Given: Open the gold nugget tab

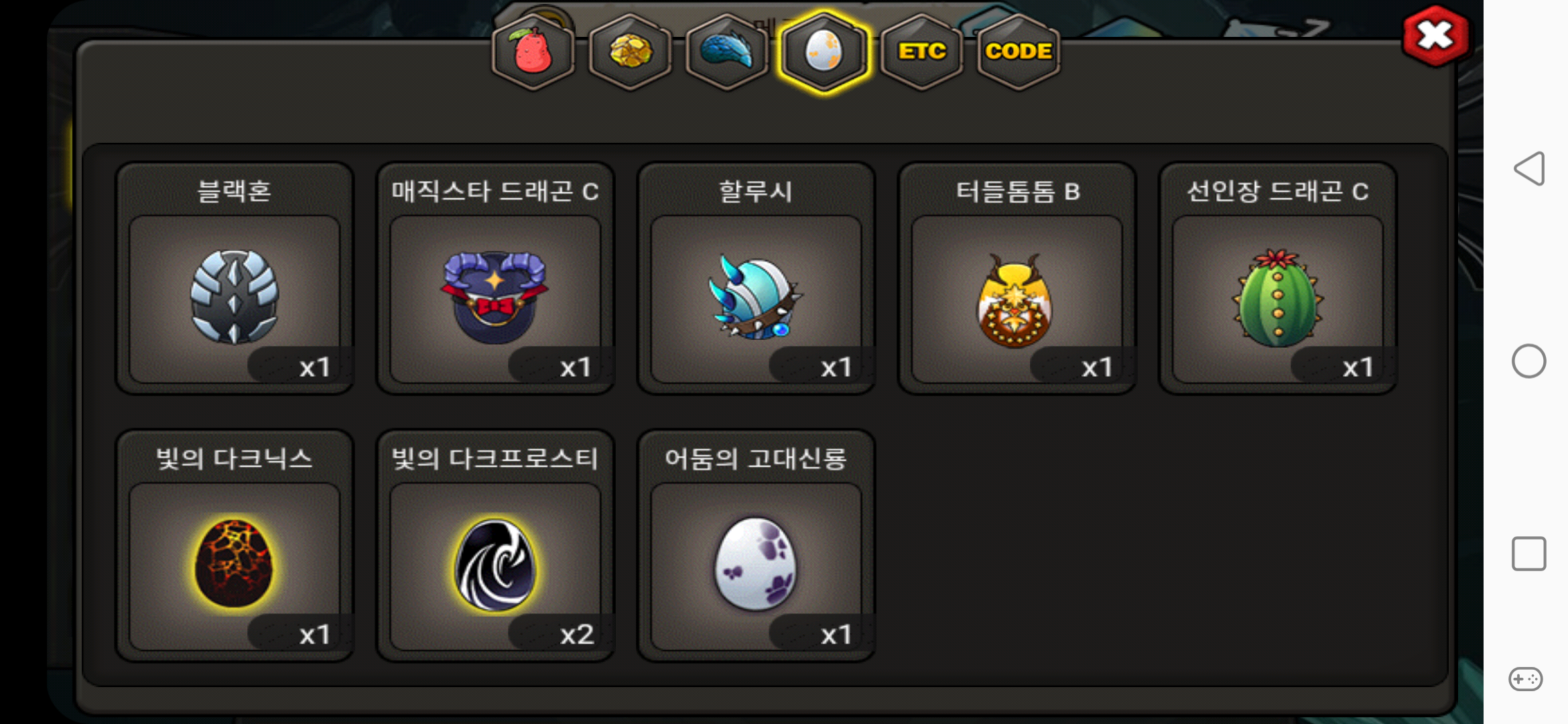Looking at the screenshot, I should (630, 52).
